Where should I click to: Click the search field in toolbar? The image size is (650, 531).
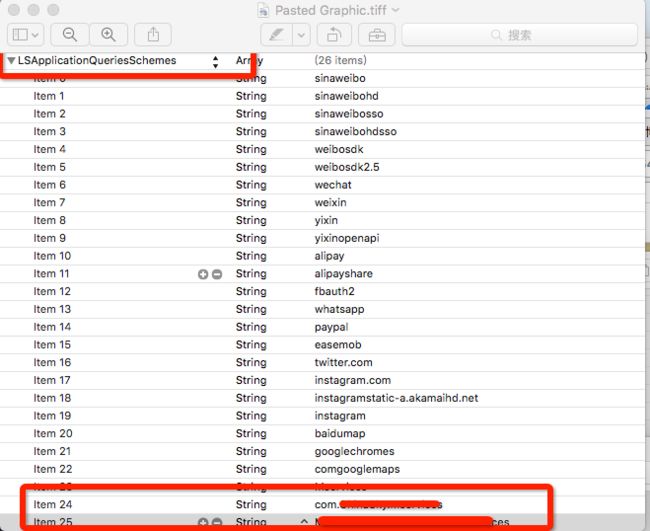tap(519, 34)
